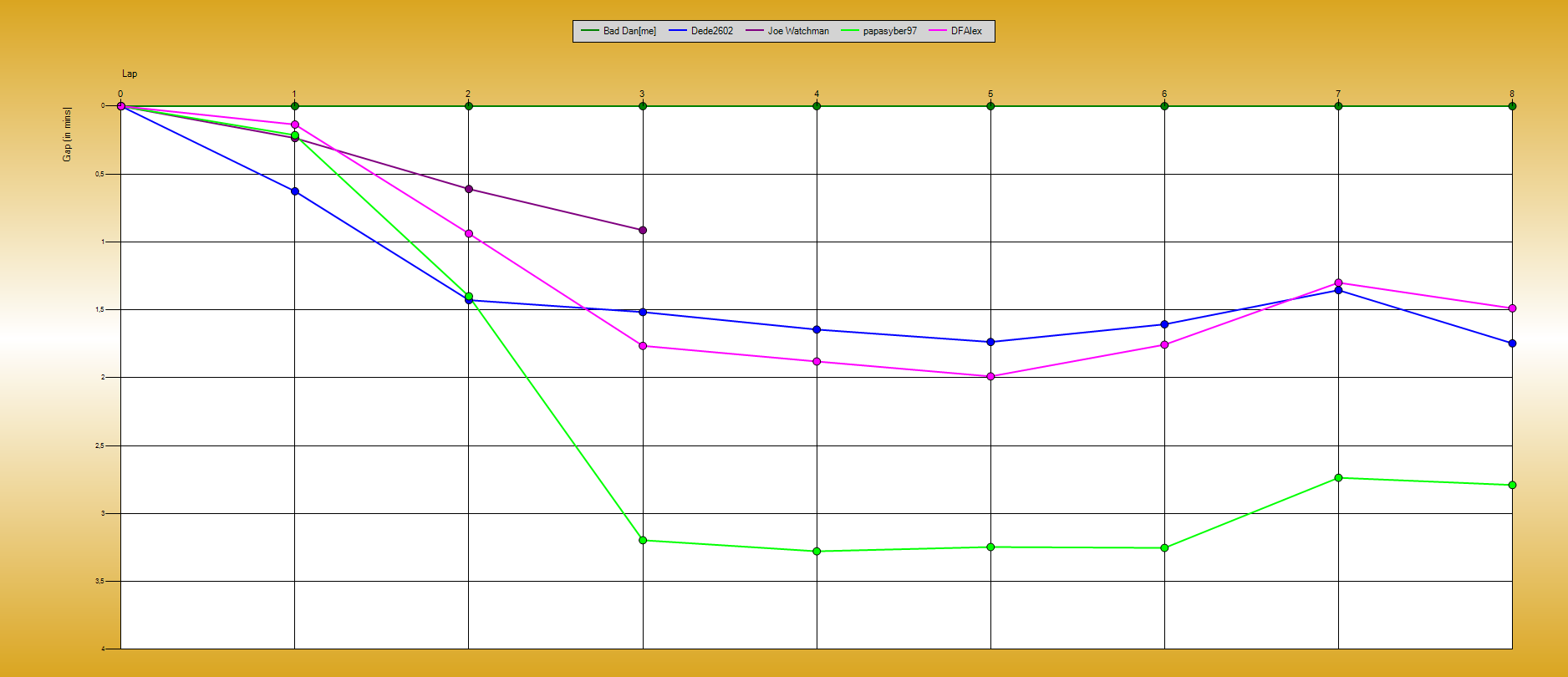The width and height of the screenshot is (1568, 677).
Task: Click DFAlex's magenta point at lap 8
Action: point(1512,308)
